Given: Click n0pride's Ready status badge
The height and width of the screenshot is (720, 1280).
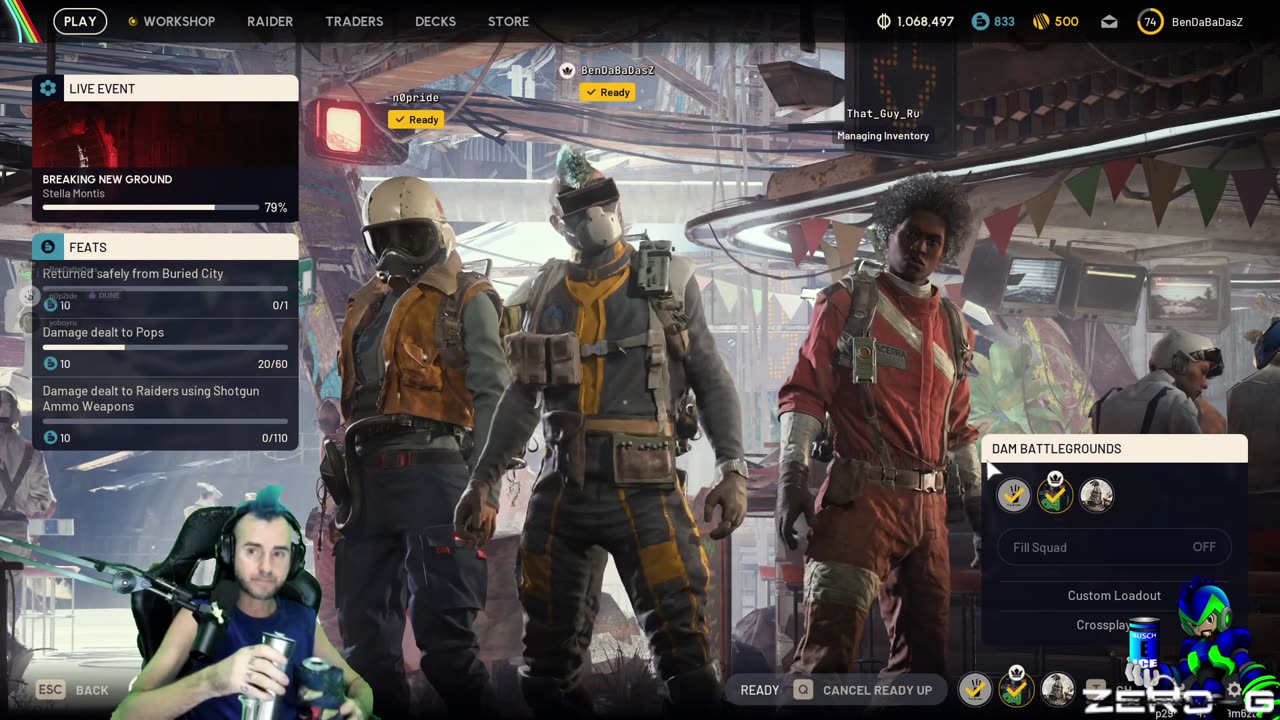Looking at the screenshot, I should pos(416,119).
